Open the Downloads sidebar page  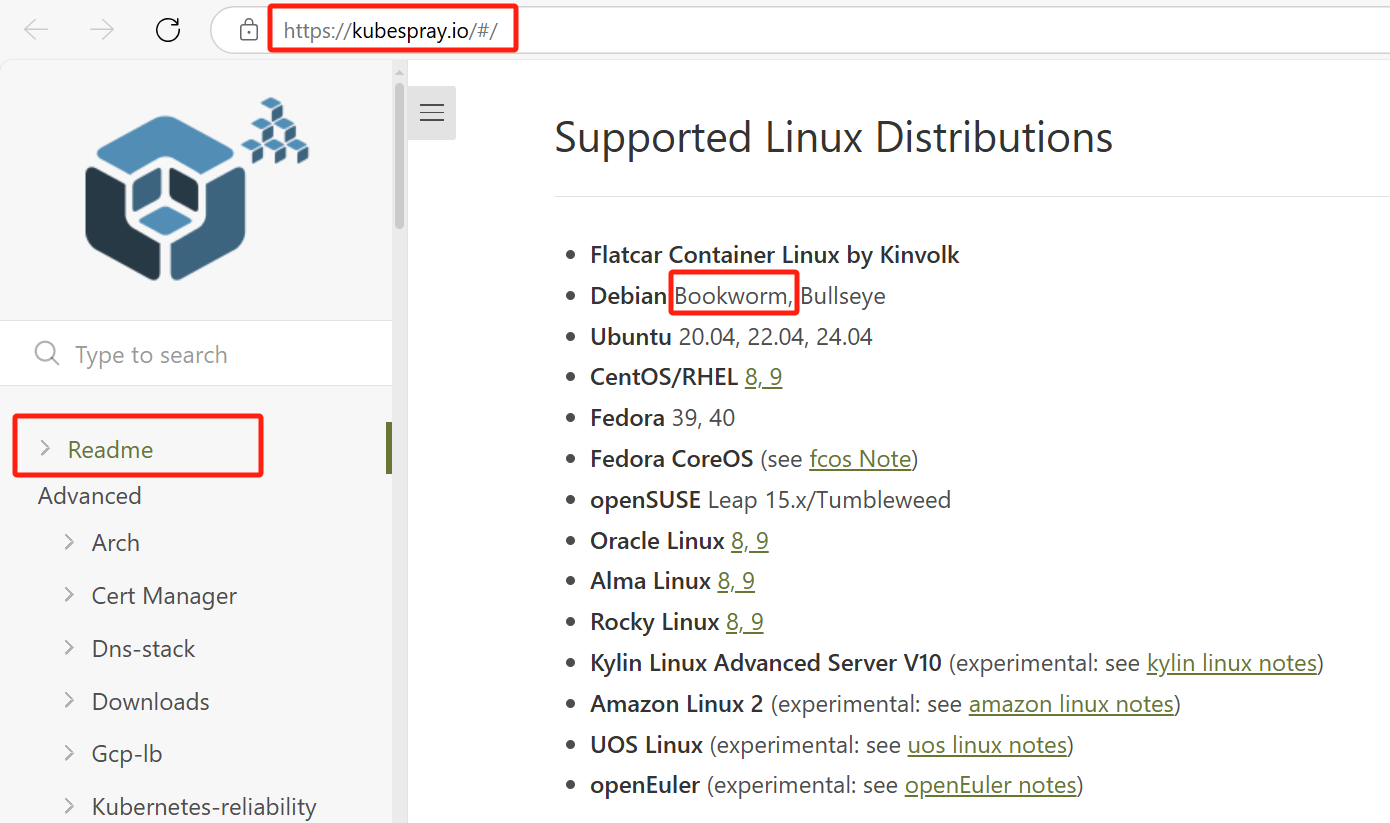coord(151,702)
